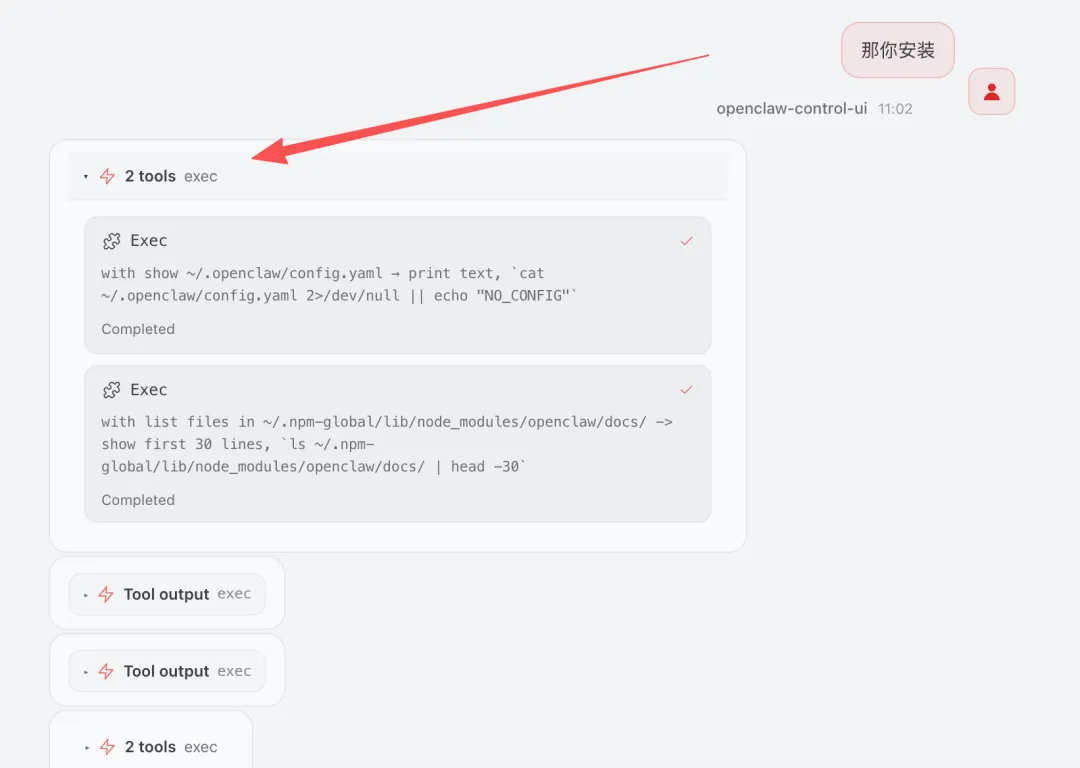
Task: Click the lightning icon of bottom '2 tools'
Action: (107, 747)
